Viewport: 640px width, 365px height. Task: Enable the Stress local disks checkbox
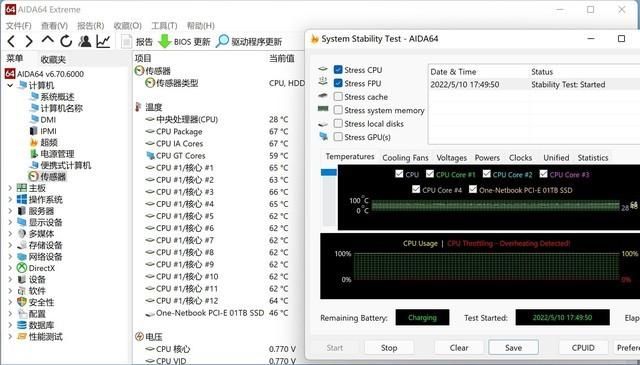(x=338, y=123)
